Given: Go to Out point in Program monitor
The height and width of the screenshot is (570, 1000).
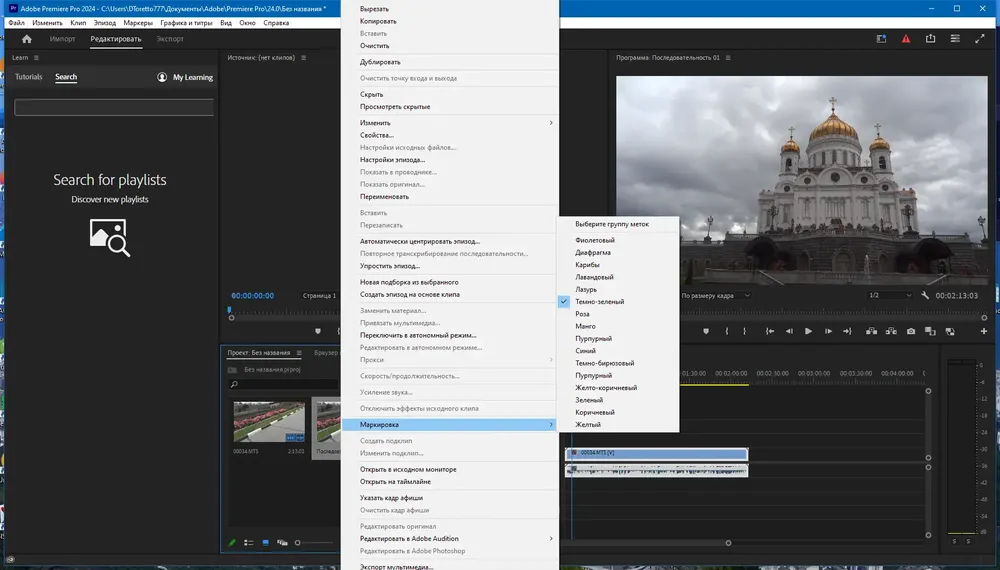Looking at the screenshot, I should [847, 332].
